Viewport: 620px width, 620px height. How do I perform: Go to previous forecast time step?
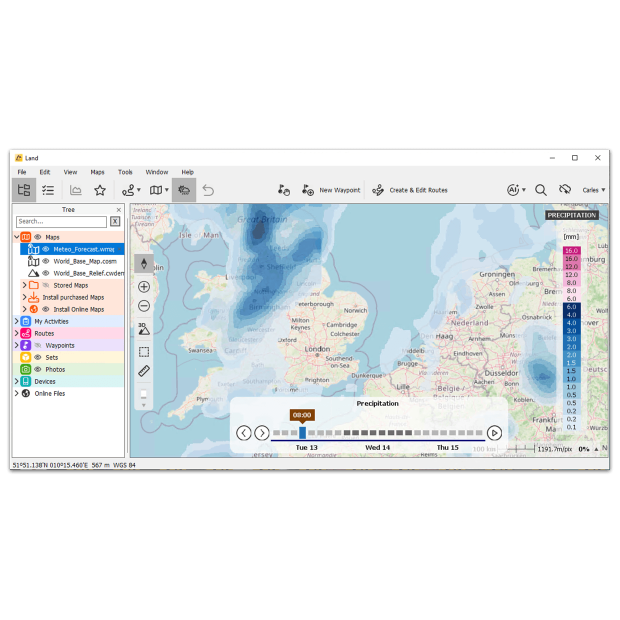(244, 433)
